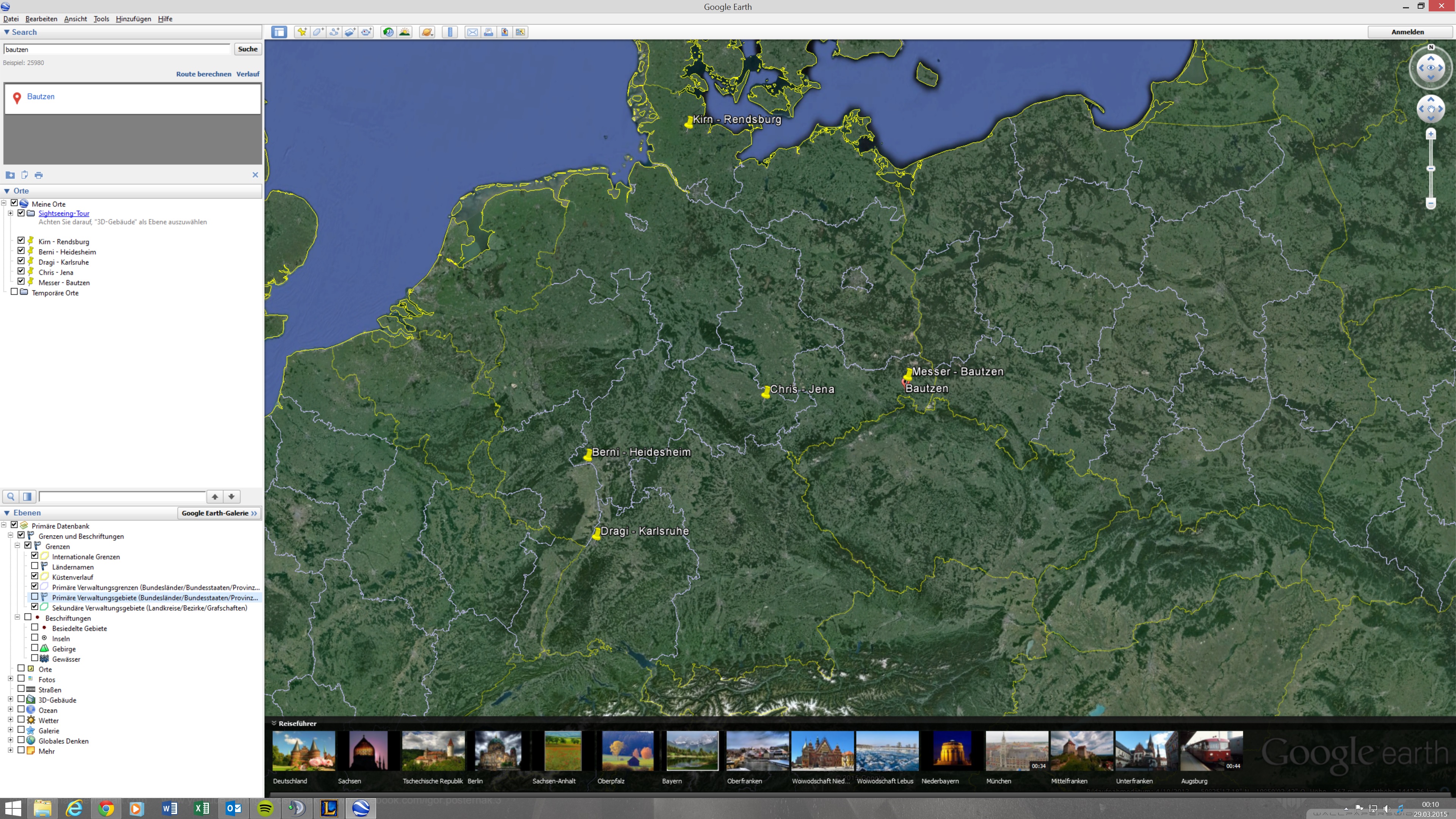The height and width of the screenshot is (819, 1456).
Task: Open the Sightseeing-Tour link
Action: click(64, 213)
